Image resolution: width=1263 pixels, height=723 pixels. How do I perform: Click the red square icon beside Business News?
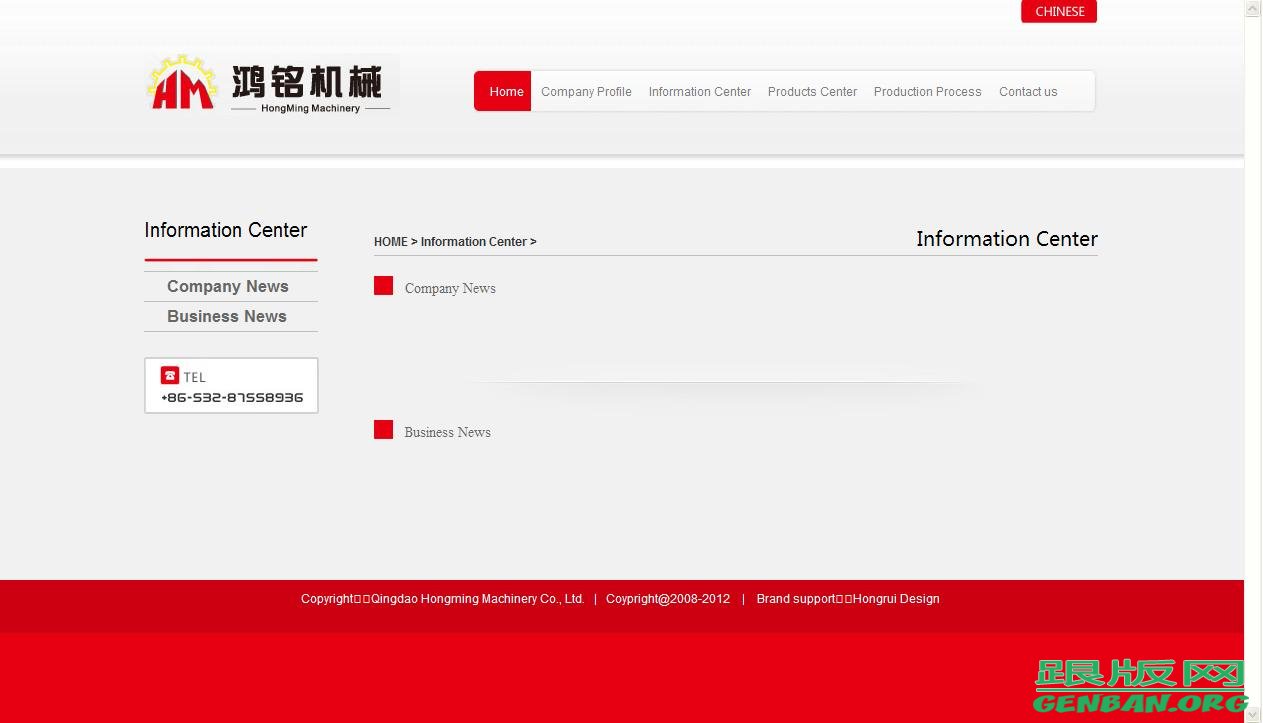(383, 429)
